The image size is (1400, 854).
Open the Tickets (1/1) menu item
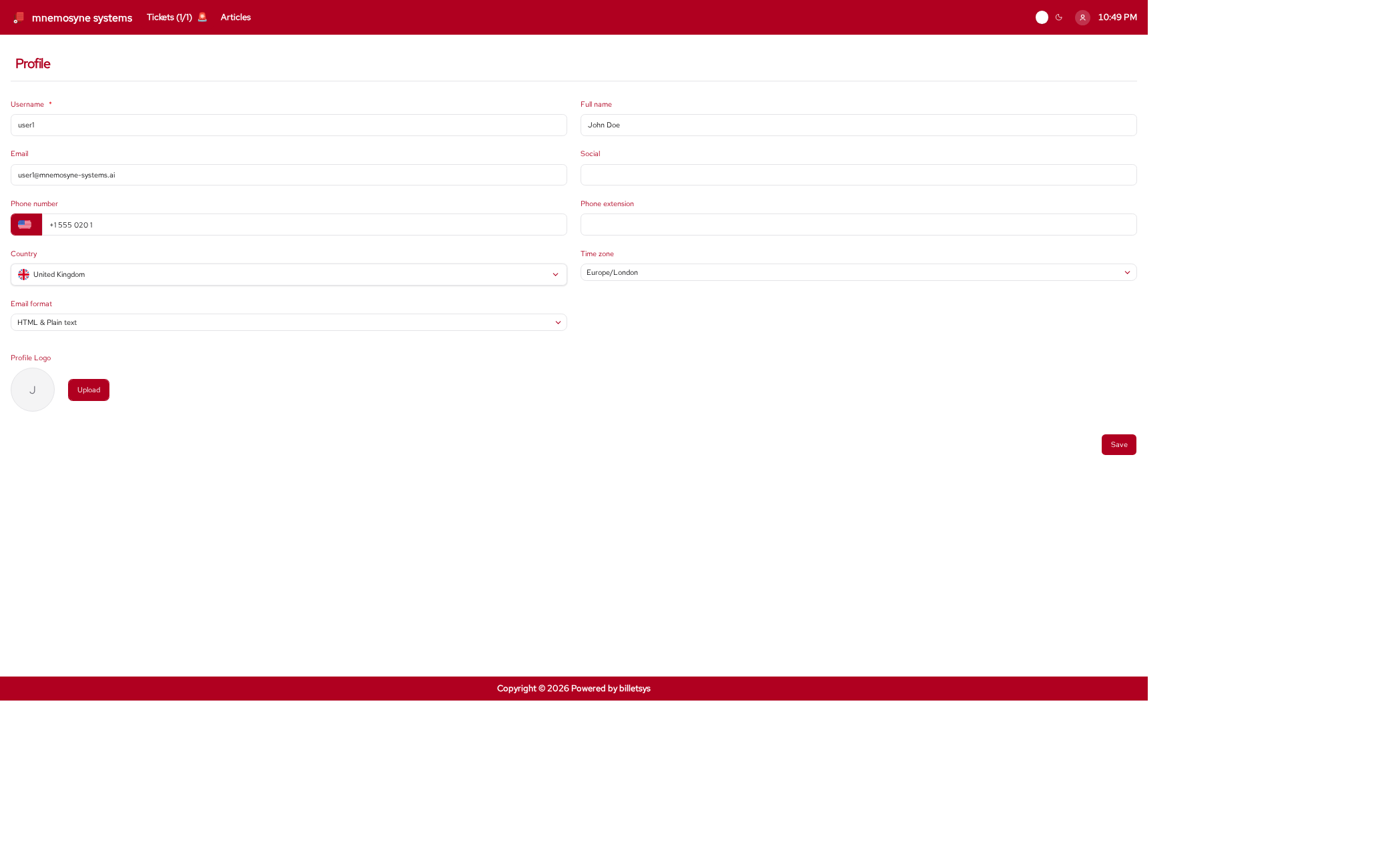[169, 17]
